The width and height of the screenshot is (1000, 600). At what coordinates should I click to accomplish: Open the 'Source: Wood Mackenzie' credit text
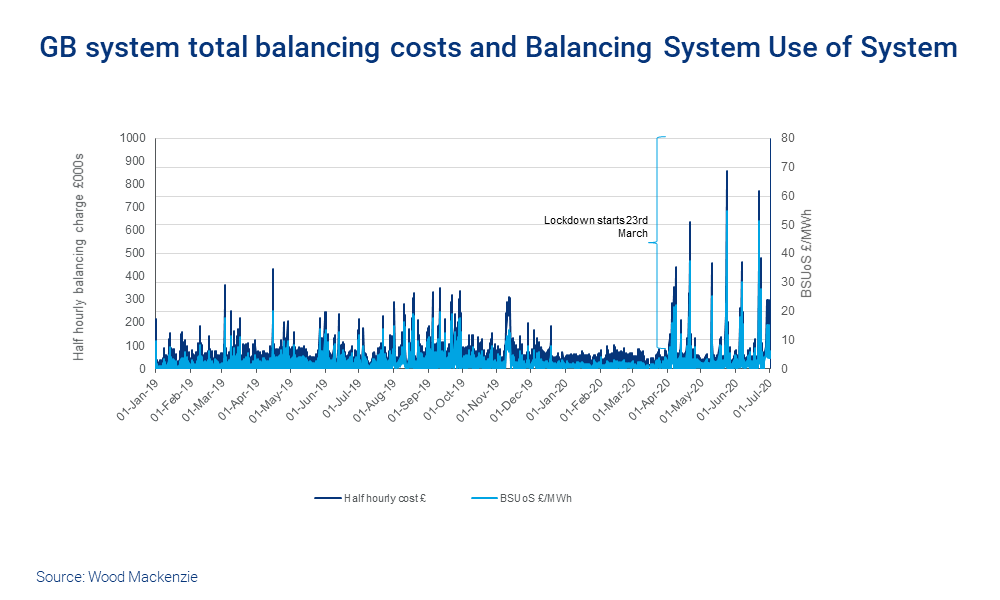coord(117,577)
